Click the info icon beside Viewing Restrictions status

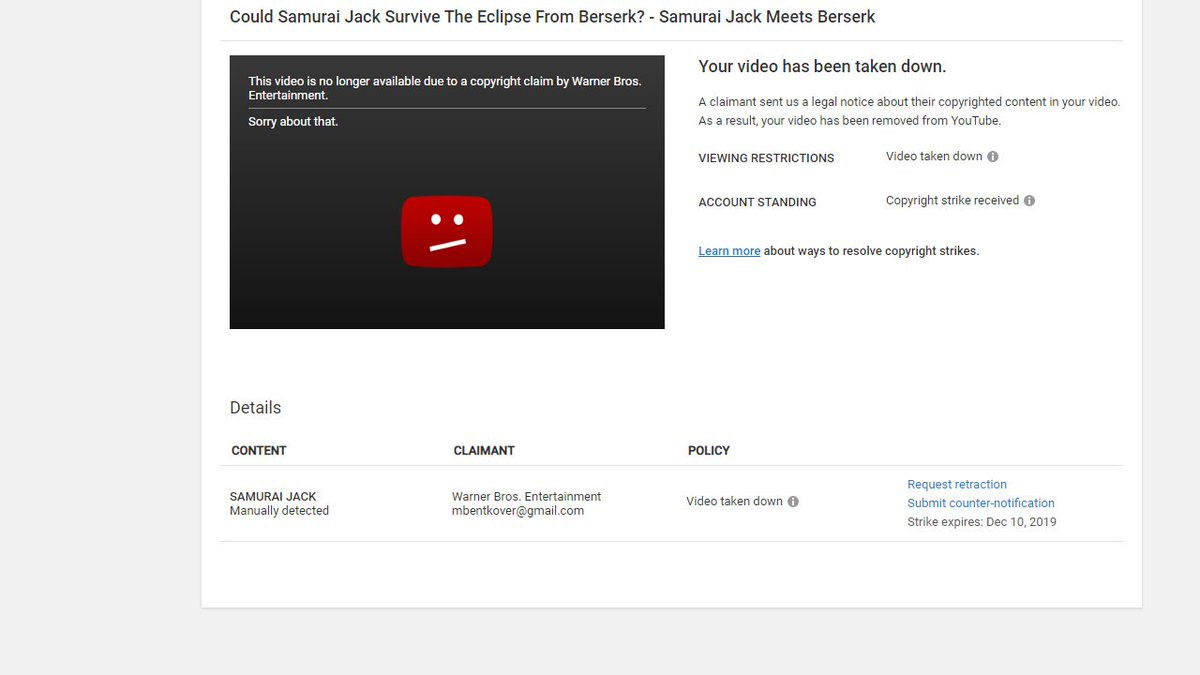coord(993,157)
